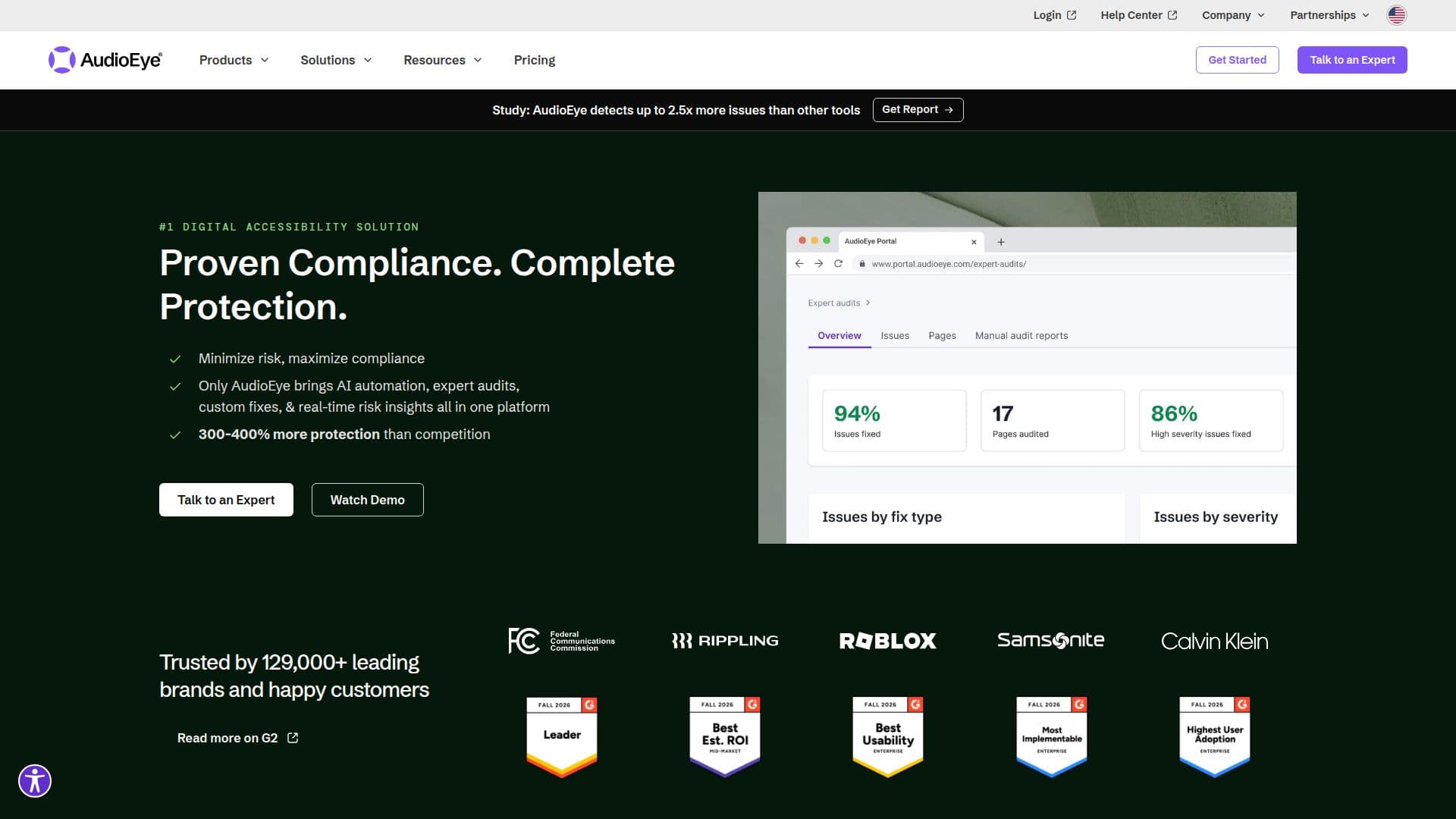Viewport: 1456px width, 819px height.
Task: Click the Get Started button
Action: click(x=1238, y=60)
